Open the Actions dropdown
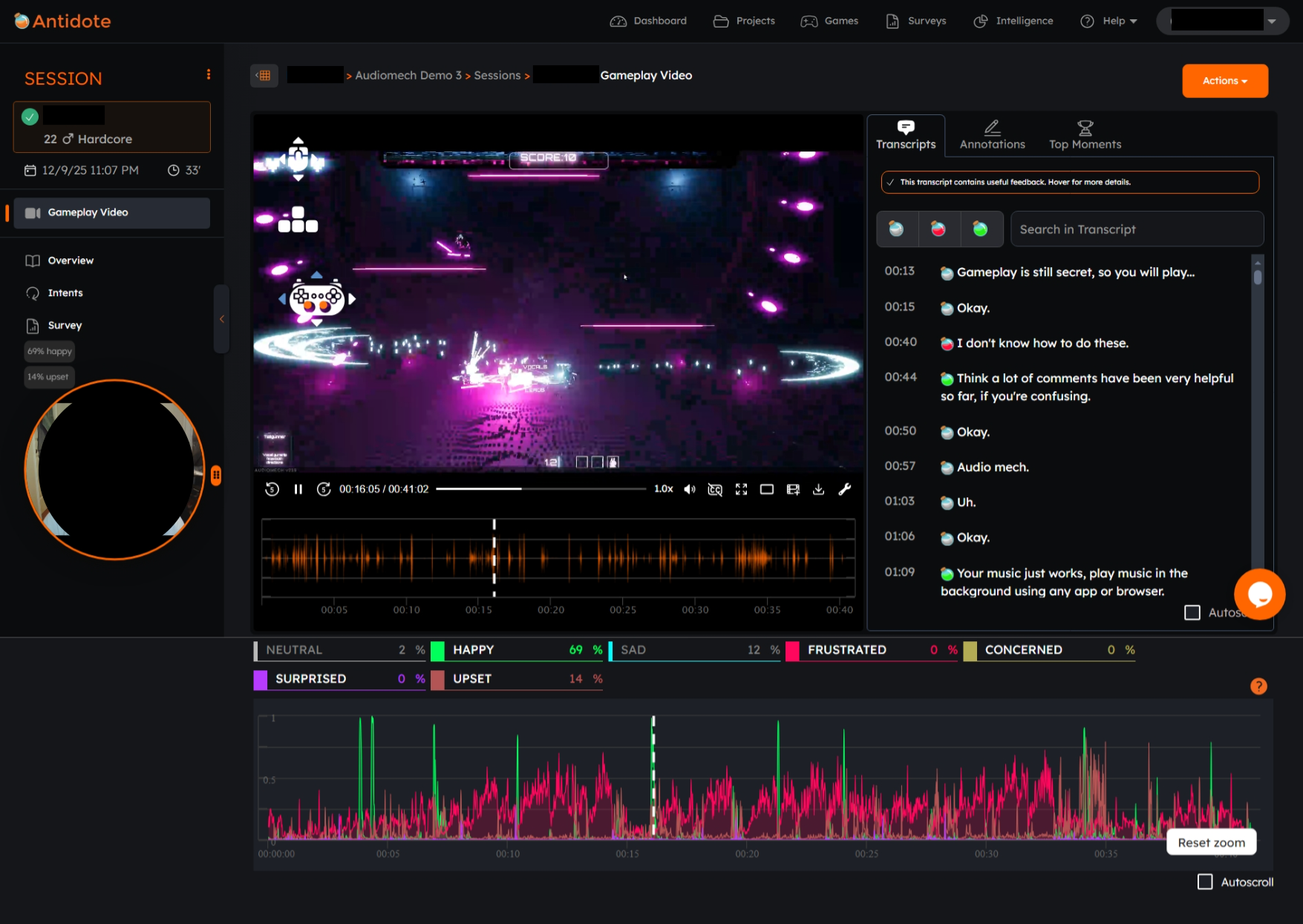Screen dimensions: 1303x924 coord(1224,81)
